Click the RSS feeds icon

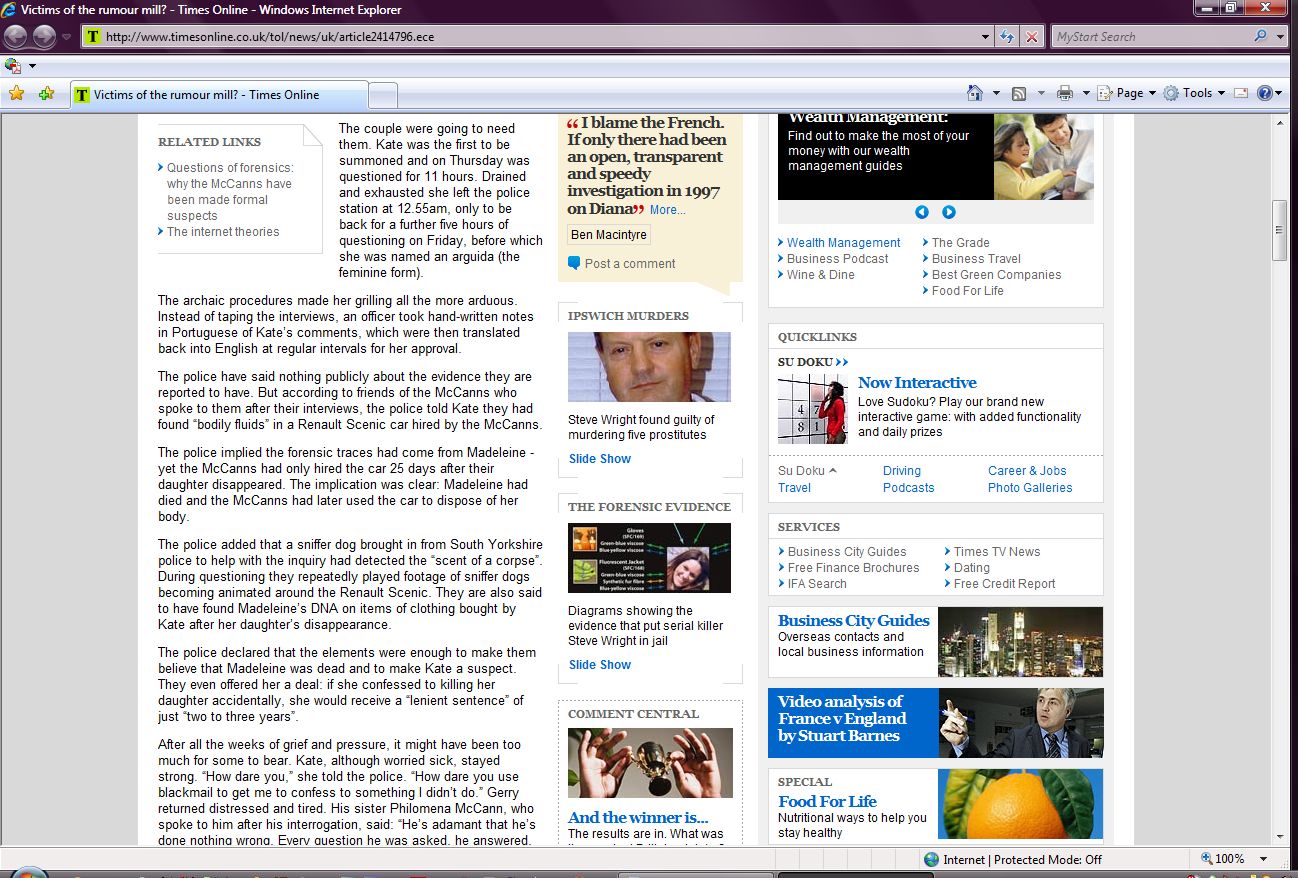[1019, 93]
